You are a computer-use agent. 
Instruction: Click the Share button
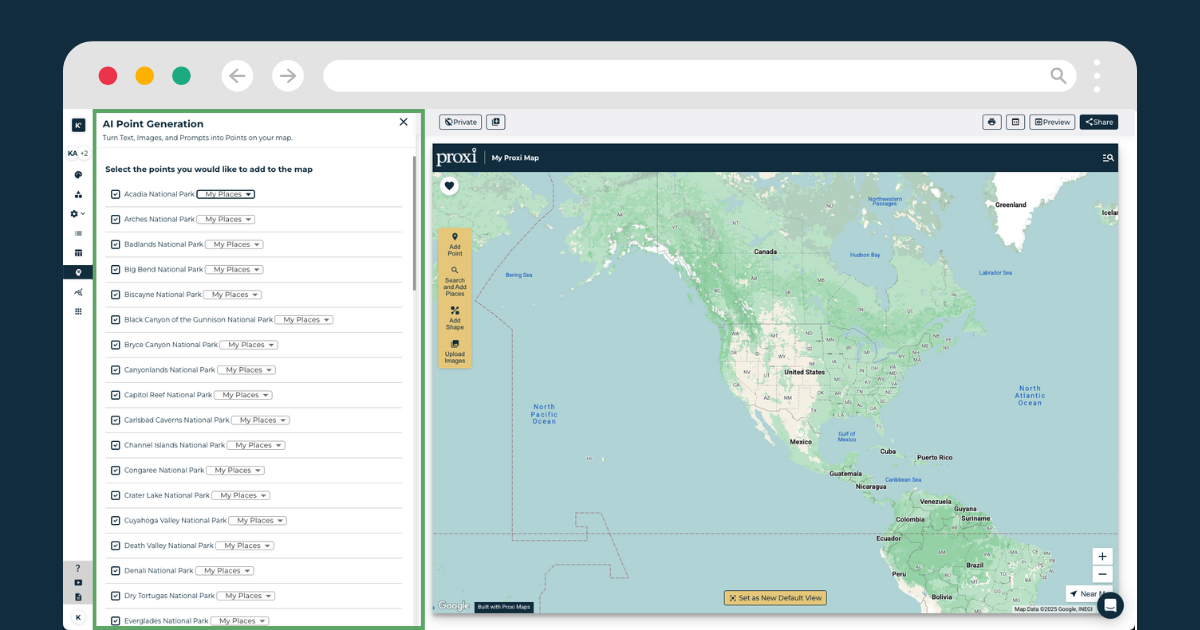coord(1099,122)
